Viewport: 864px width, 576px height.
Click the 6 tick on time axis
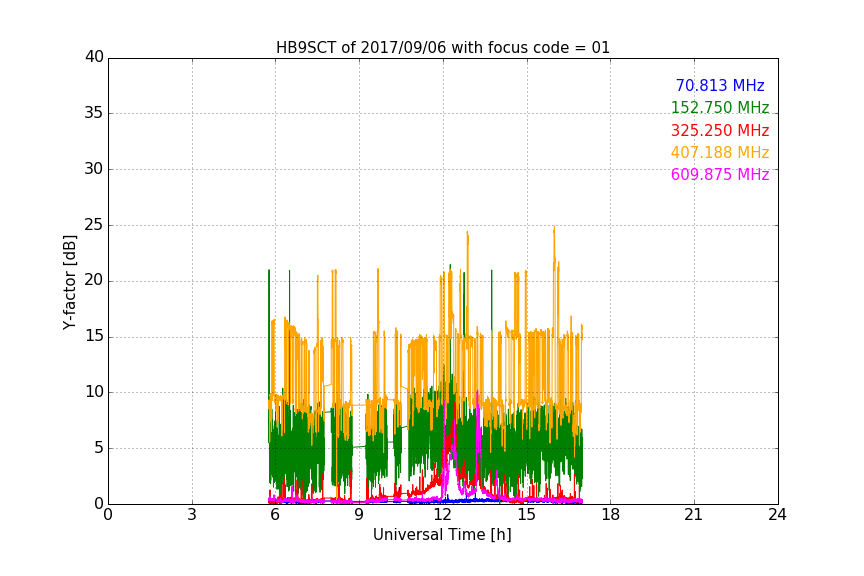click(275, 515)
